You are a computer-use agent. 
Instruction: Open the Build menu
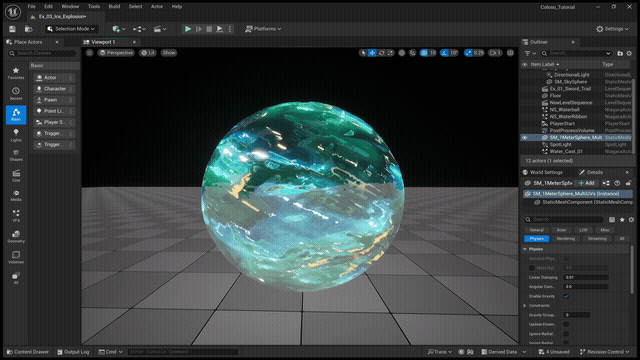[x=114, y=7]
